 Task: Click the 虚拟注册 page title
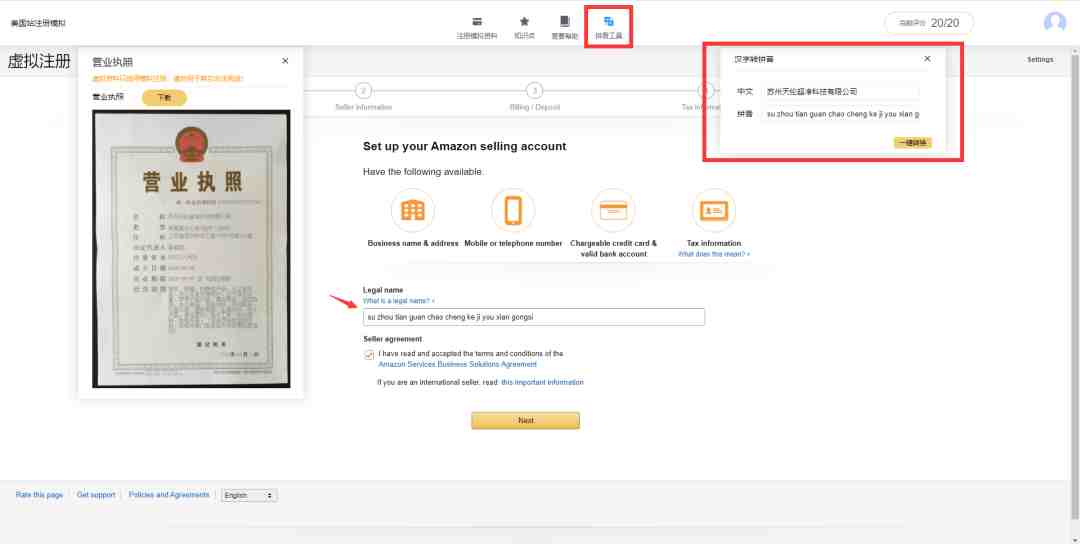click(39, 61)
